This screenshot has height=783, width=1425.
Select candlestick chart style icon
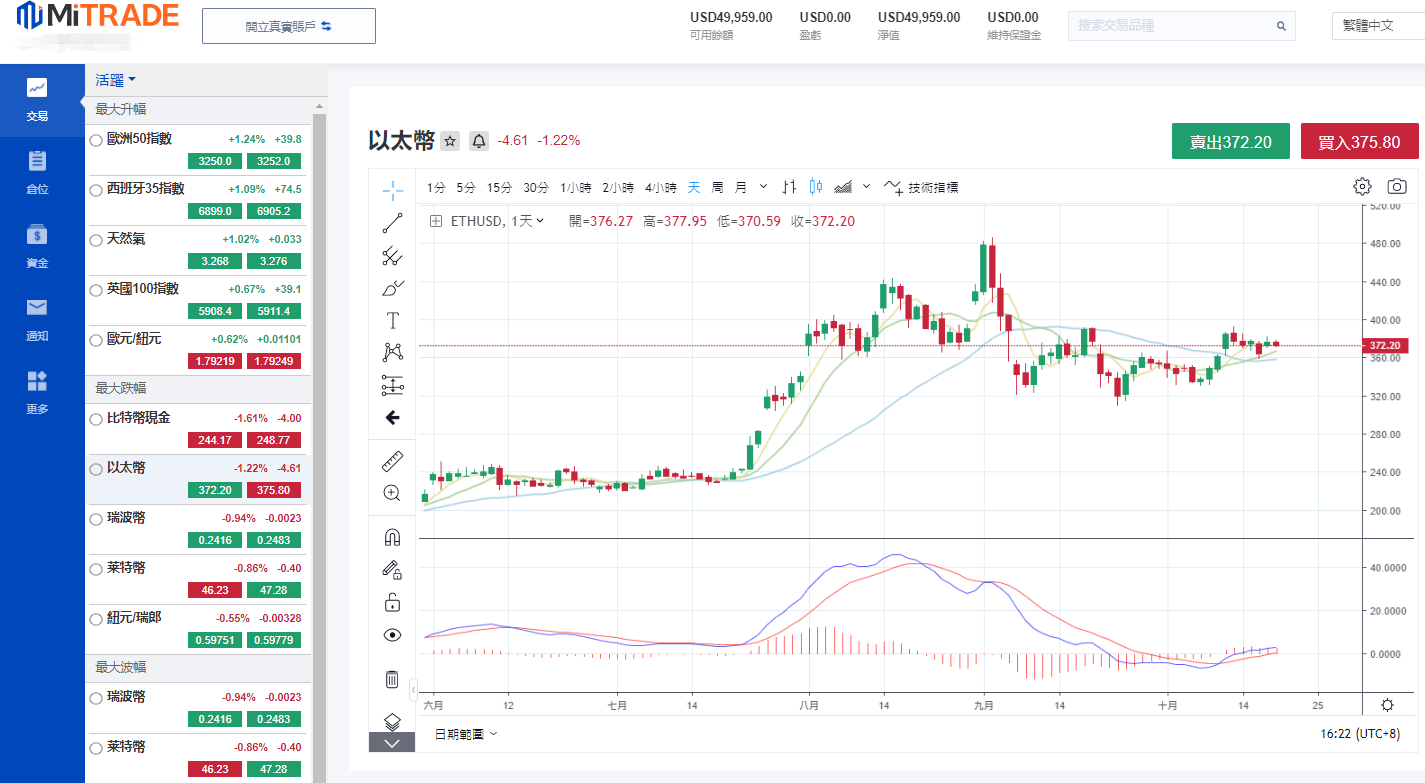[816, 187]
